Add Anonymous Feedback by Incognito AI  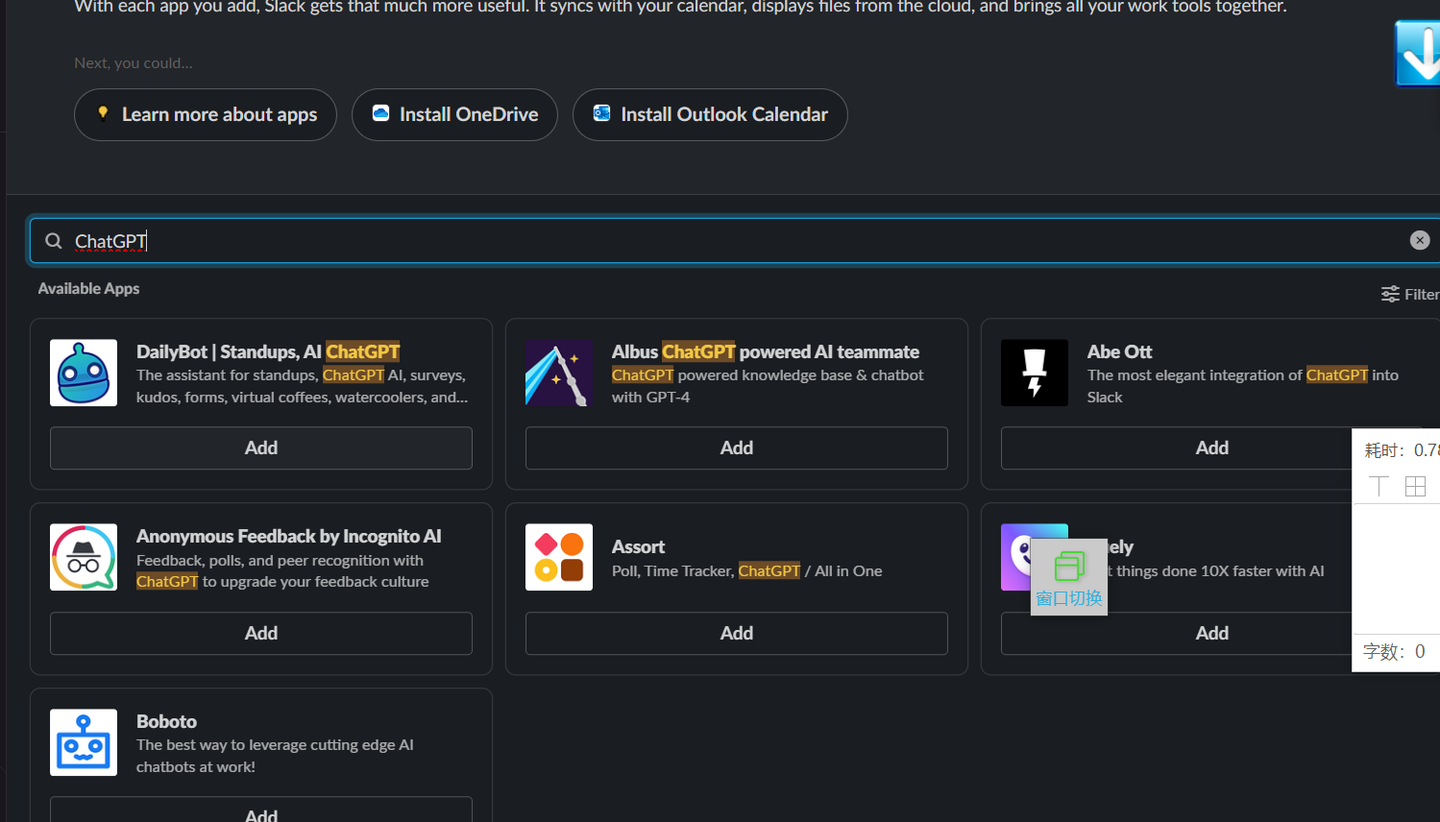(261, 633)
